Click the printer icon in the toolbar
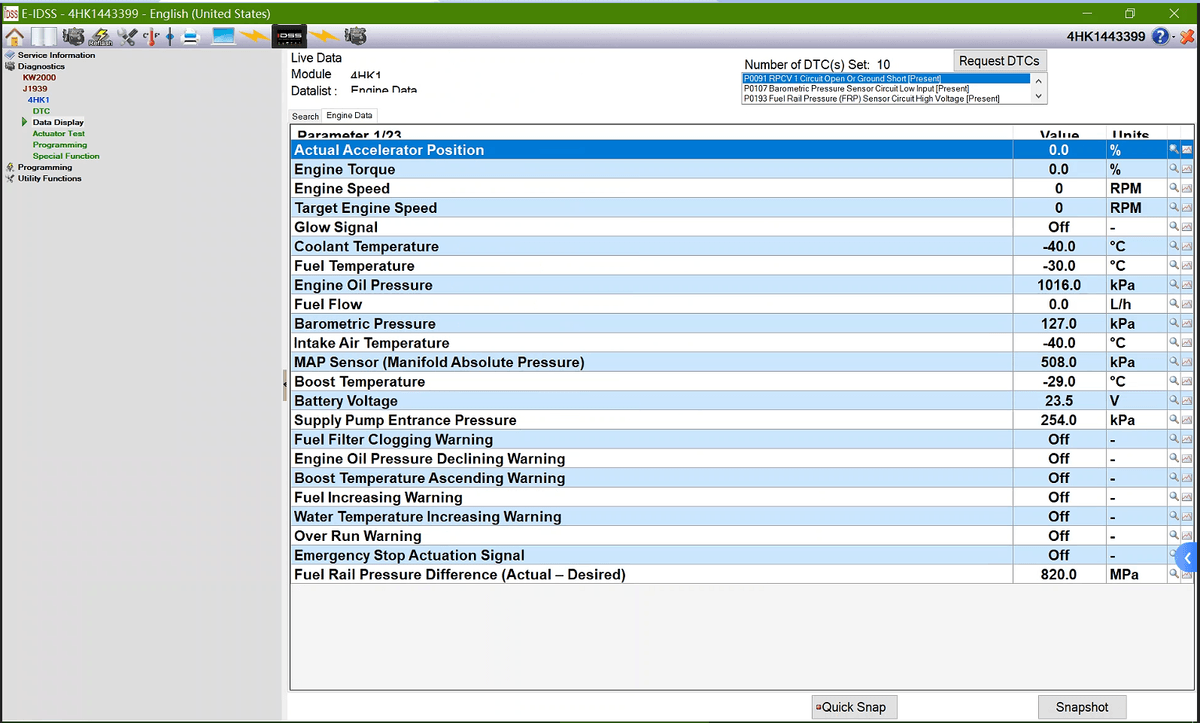The width and height of the screenshot is (1200, 723). click(191, 36)
